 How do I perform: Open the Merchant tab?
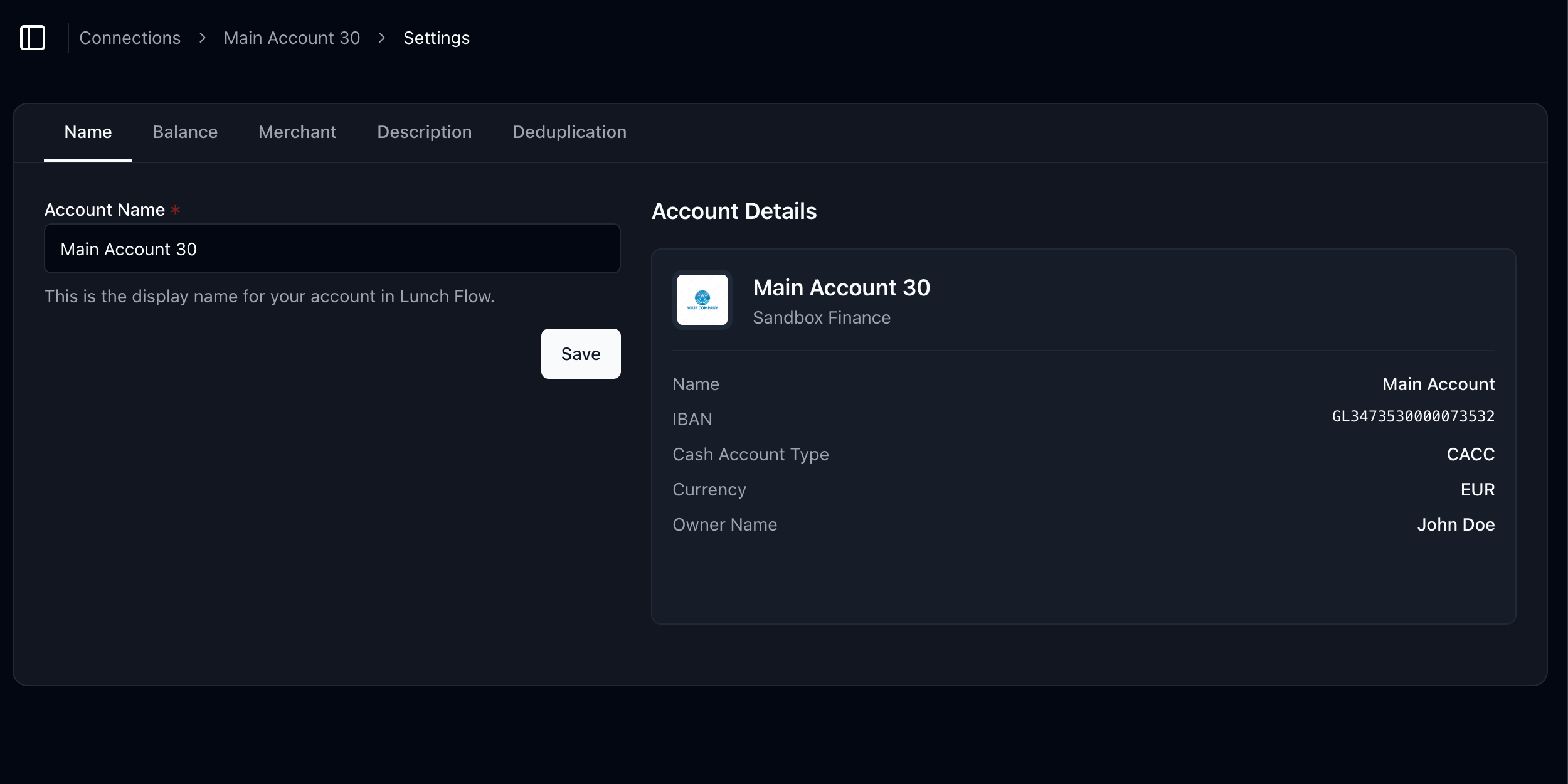pos(297,132)
